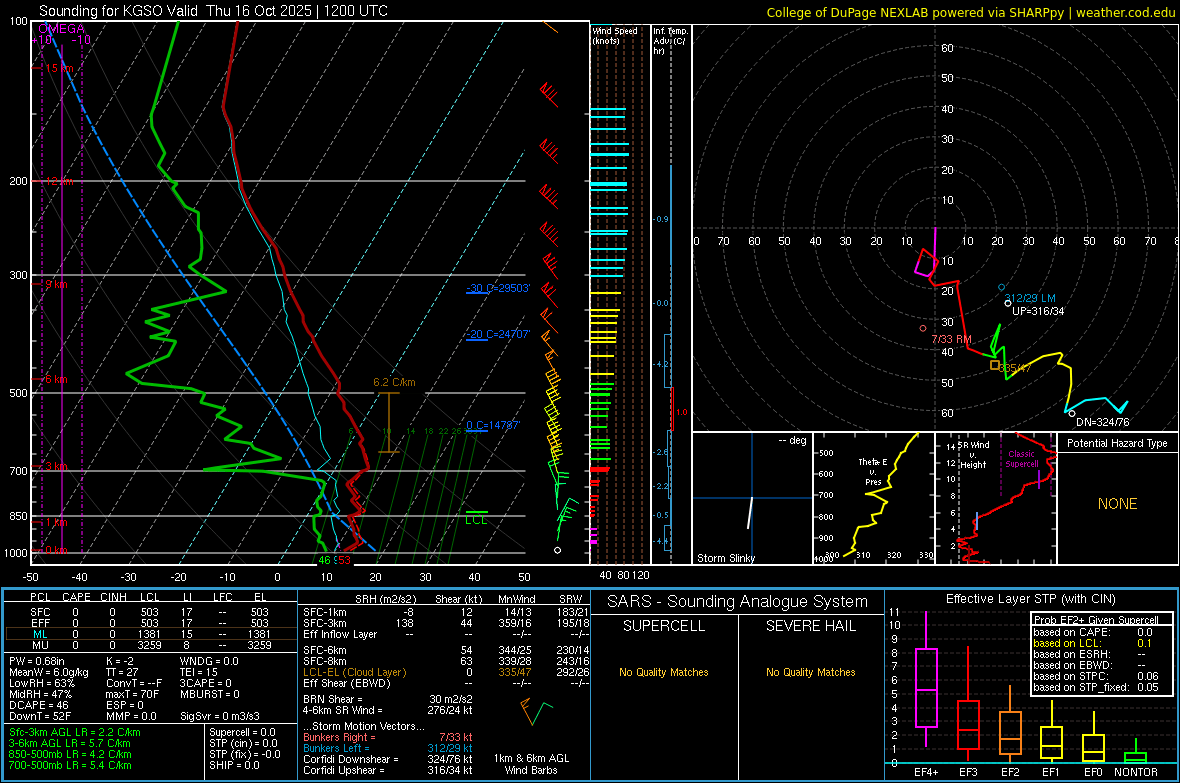Click the '-30 C=29503' level label

tap(498, 288)
